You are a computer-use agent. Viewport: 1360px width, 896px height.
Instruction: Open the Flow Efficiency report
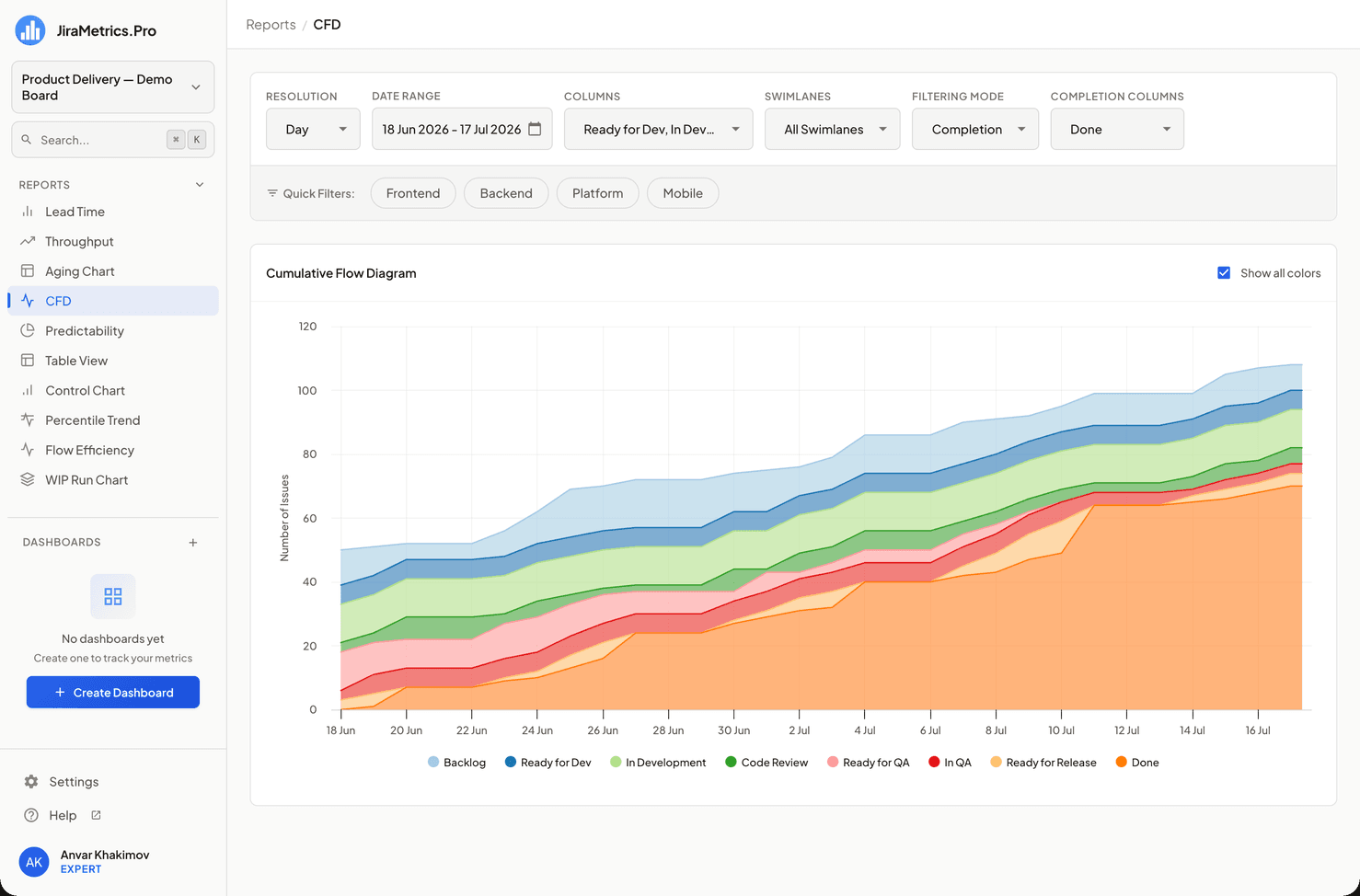[113, 450]
